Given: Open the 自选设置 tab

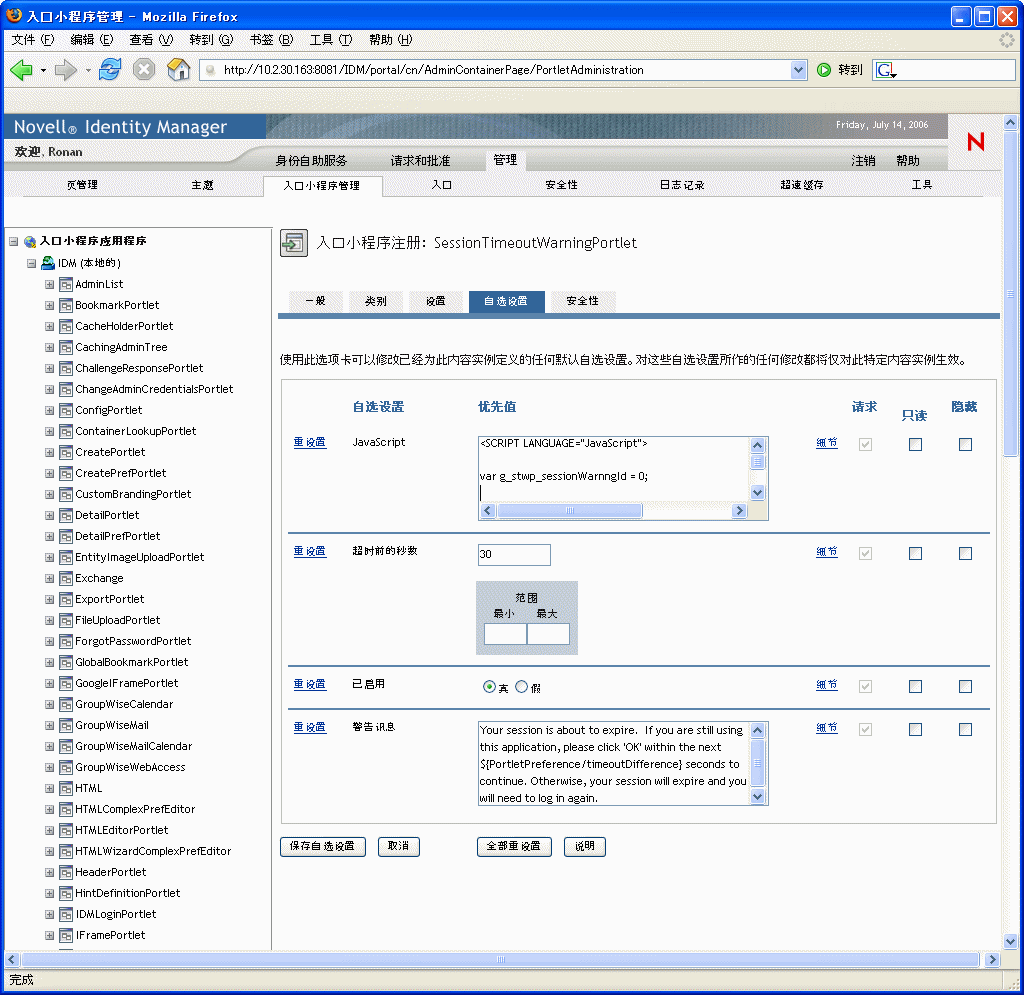Looking at the screenshot, I should point(506,301).
